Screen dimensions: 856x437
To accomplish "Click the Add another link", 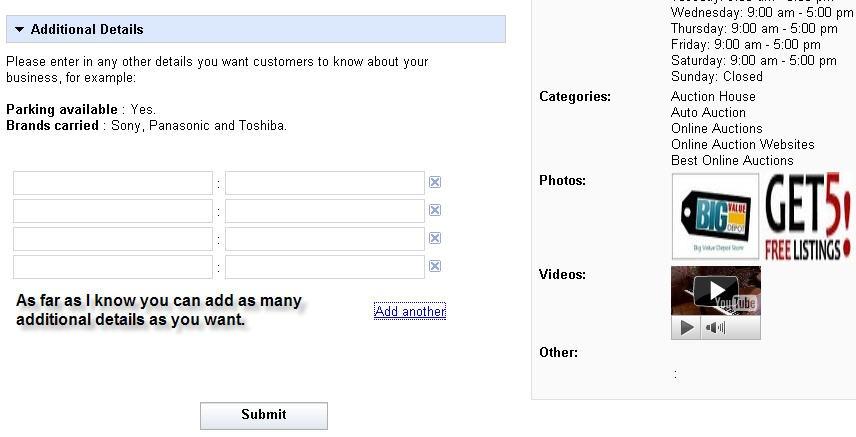I will pos(410,311).
